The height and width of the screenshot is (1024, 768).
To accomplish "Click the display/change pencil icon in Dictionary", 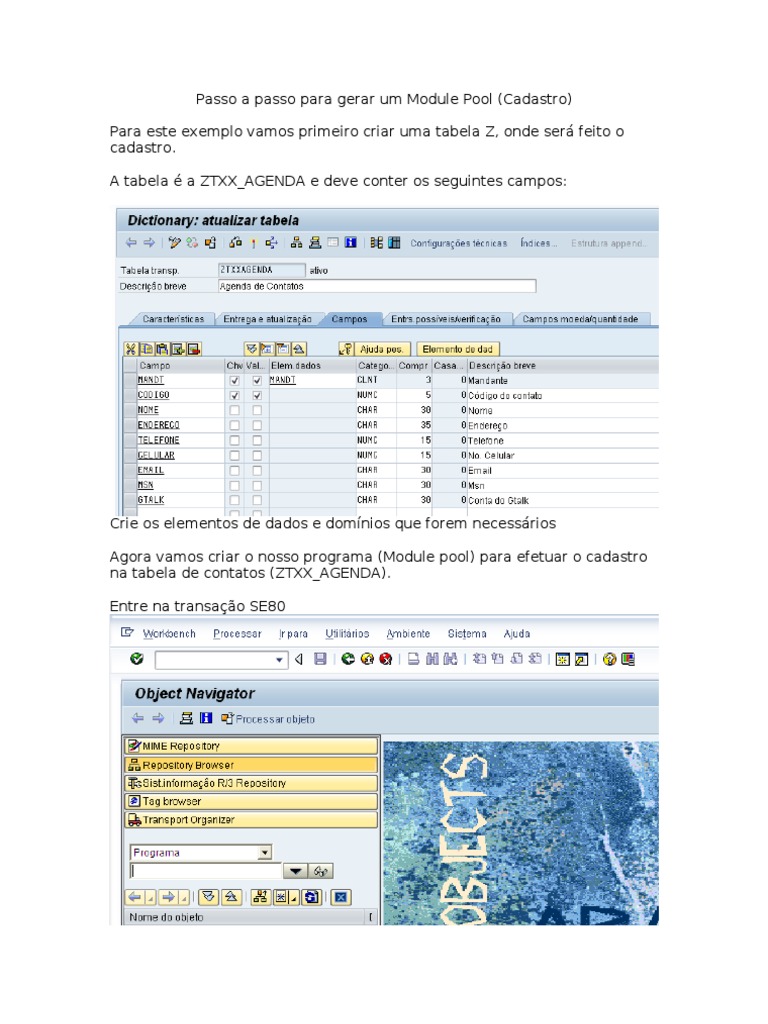I will coord(174,243).
